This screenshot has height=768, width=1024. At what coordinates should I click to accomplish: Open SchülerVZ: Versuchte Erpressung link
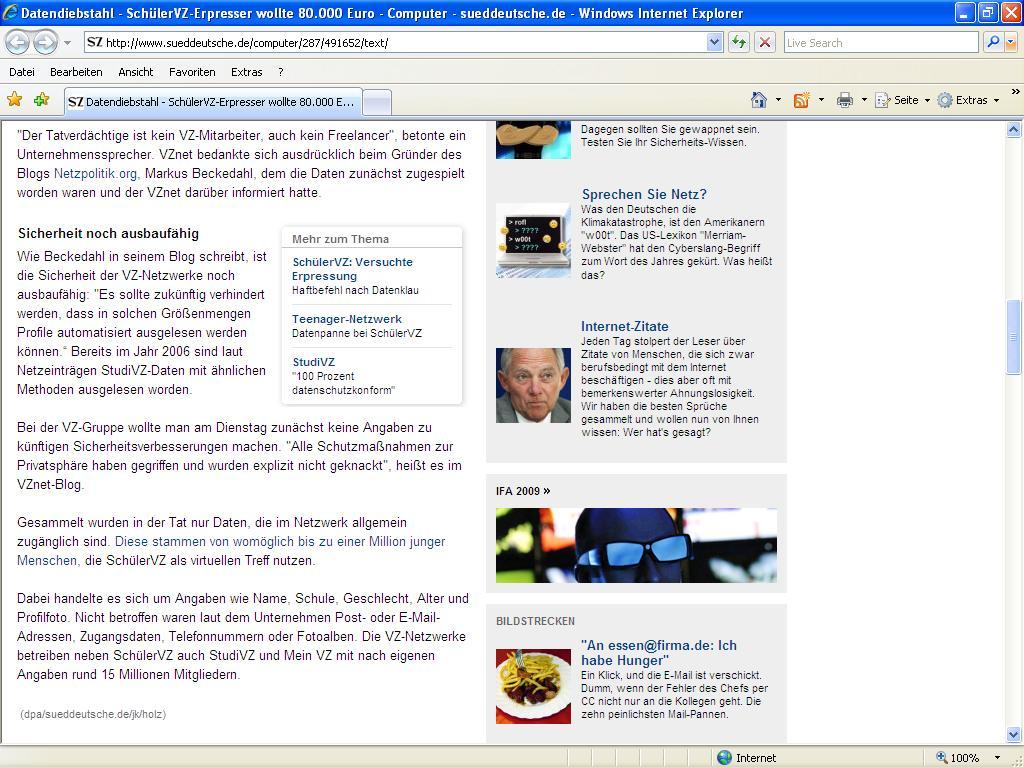pyautogui.click(x=353, y=268)
